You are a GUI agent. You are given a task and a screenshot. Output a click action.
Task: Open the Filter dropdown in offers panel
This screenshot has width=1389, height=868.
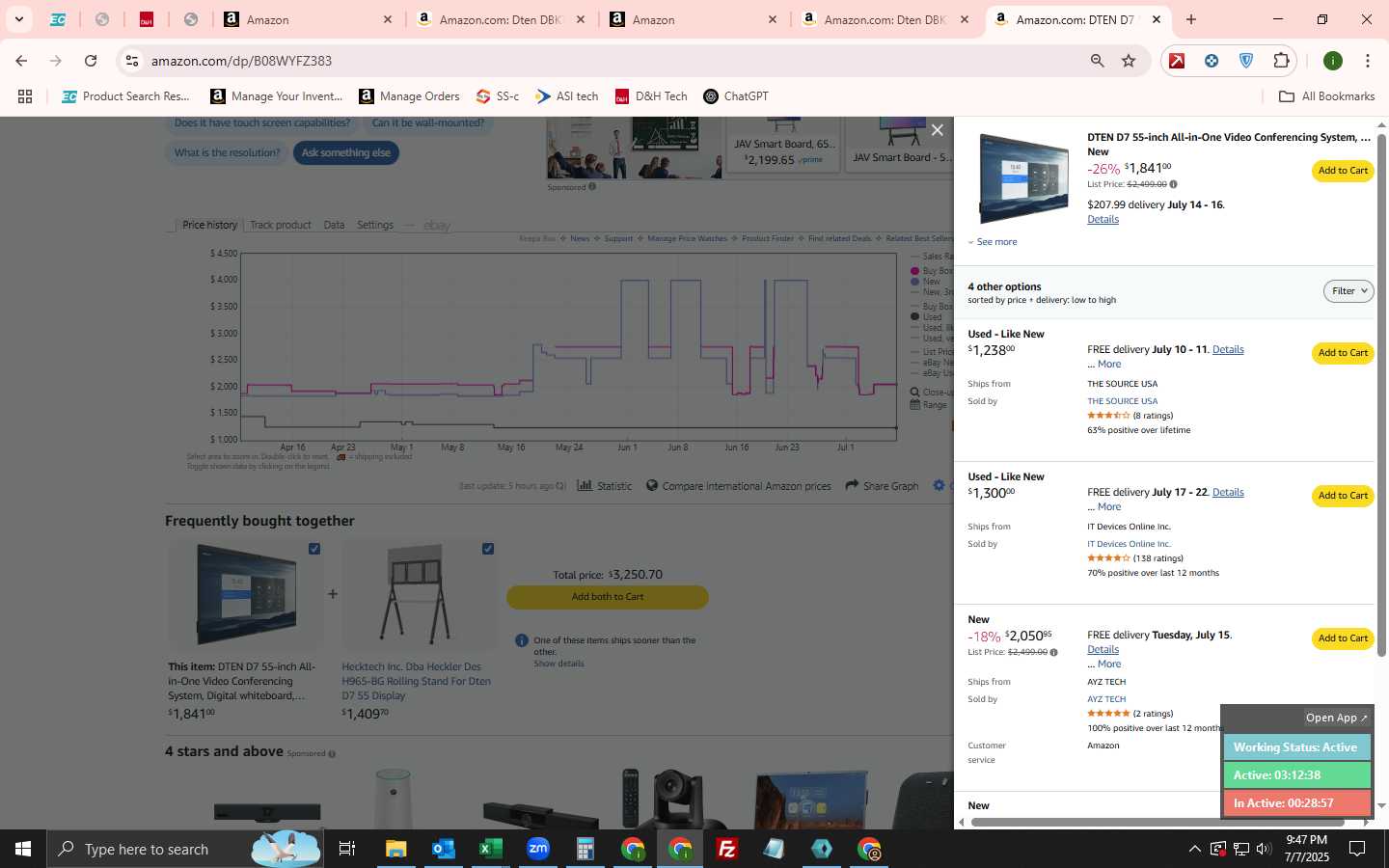[1348, 291]
